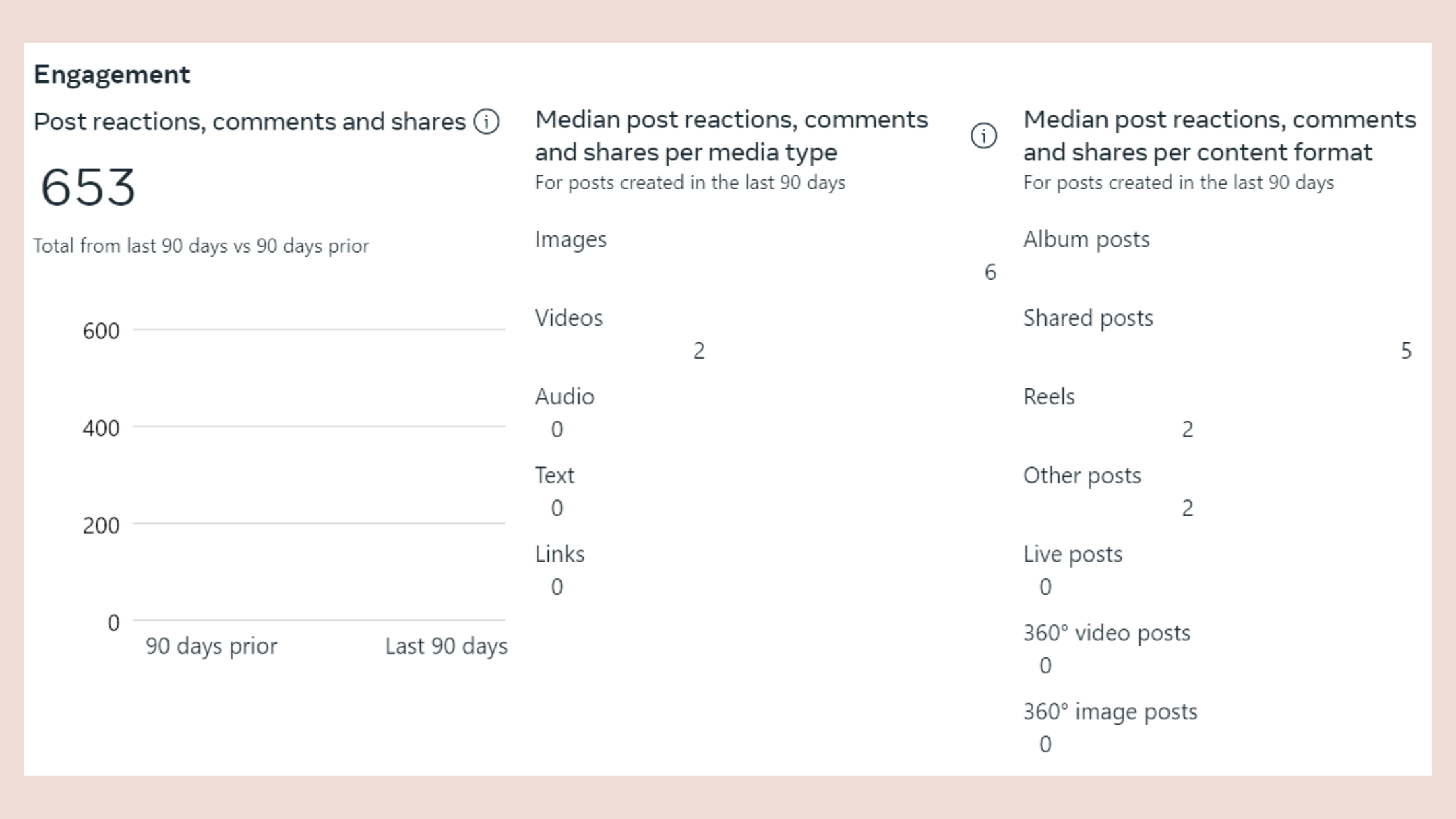Screen dimensions: 1456x819
Task: Click the '90 days prior' axis label
Action: [211, 646]
